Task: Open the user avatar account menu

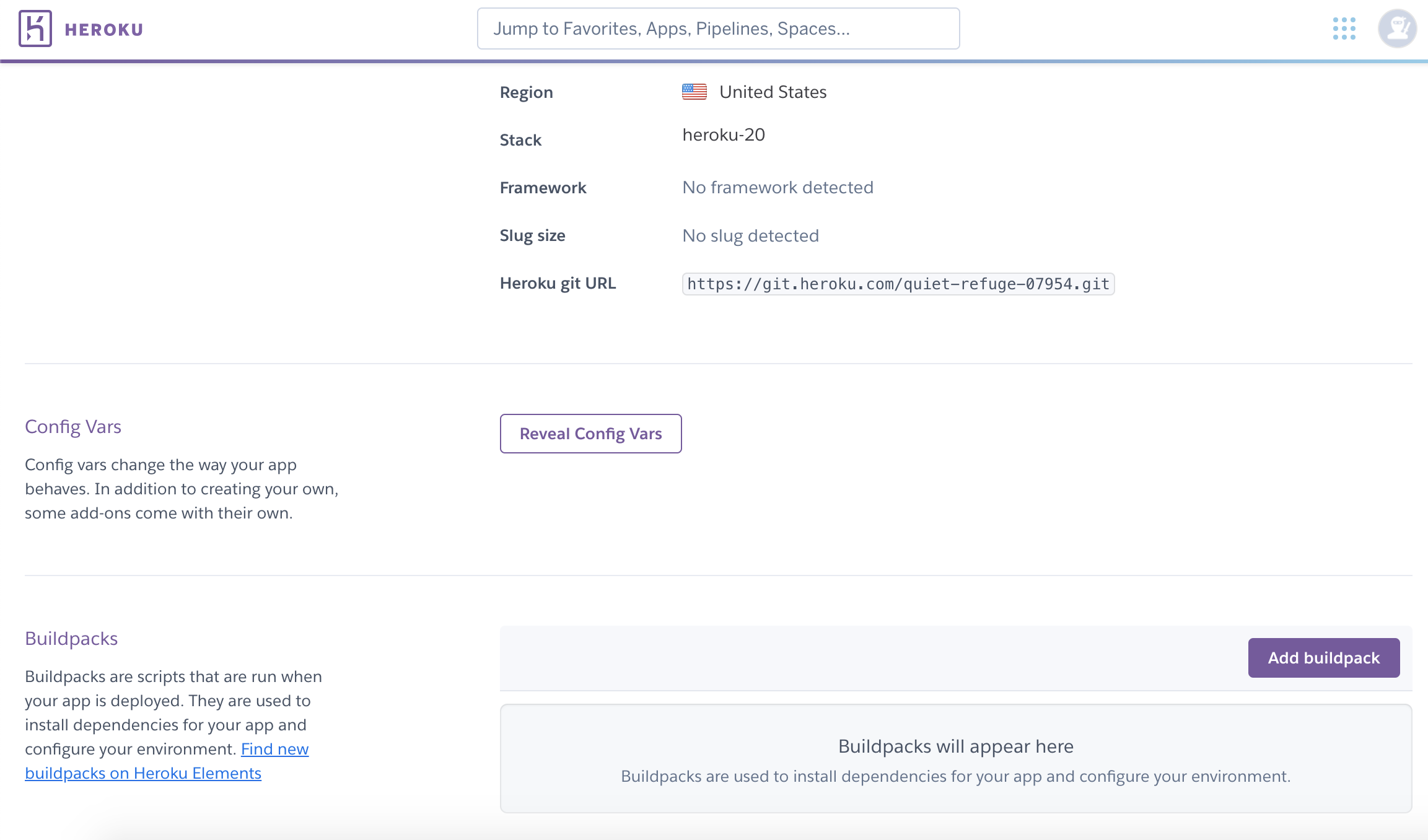Action: point(1397,28)
